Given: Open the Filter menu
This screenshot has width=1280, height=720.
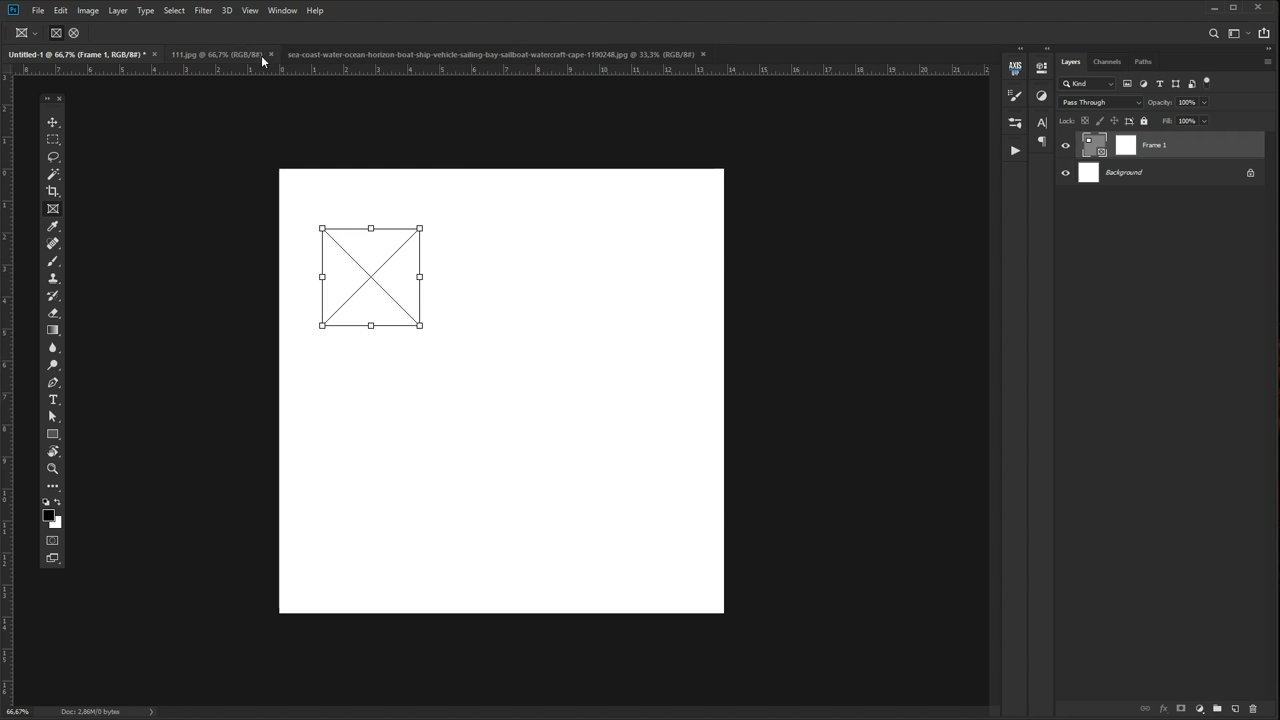Looking at the screenshot, I should [x=203, y=10].
